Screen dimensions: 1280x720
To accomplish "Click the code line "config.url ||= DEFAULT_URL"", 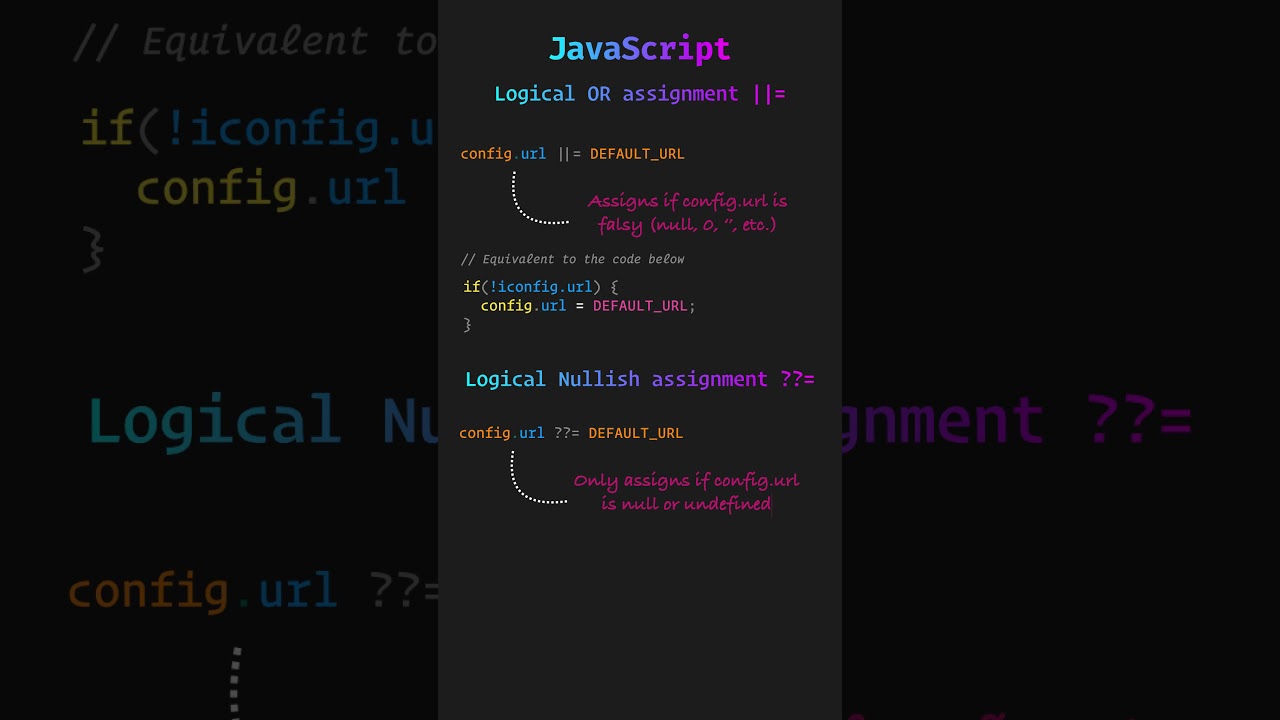I will pos(572,154).
